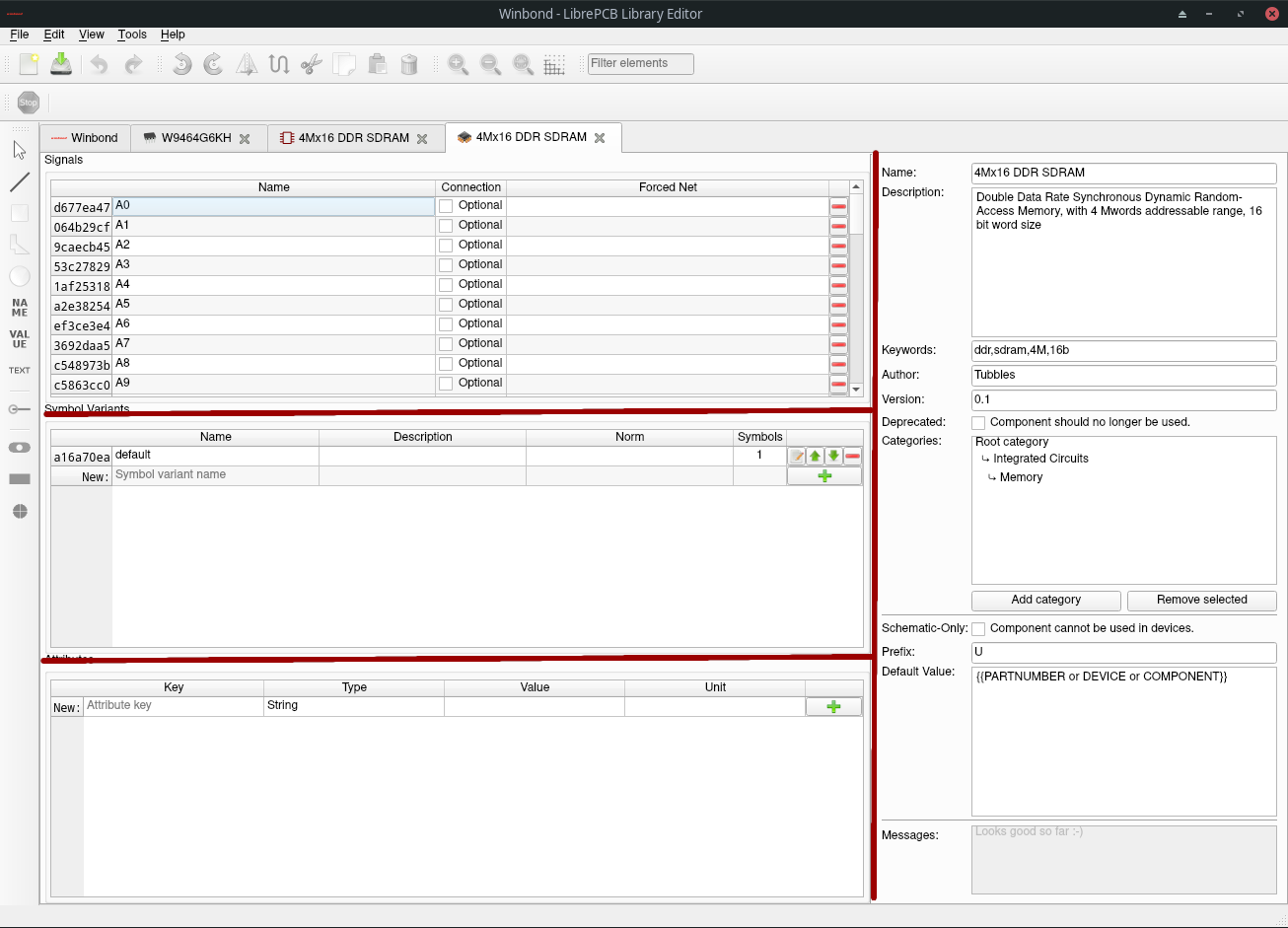Image resolution: width=1288 pixels, height=928 pixels.
Task: Click the Signals table scroll-down arrow
Action: (x=856, y=390)
